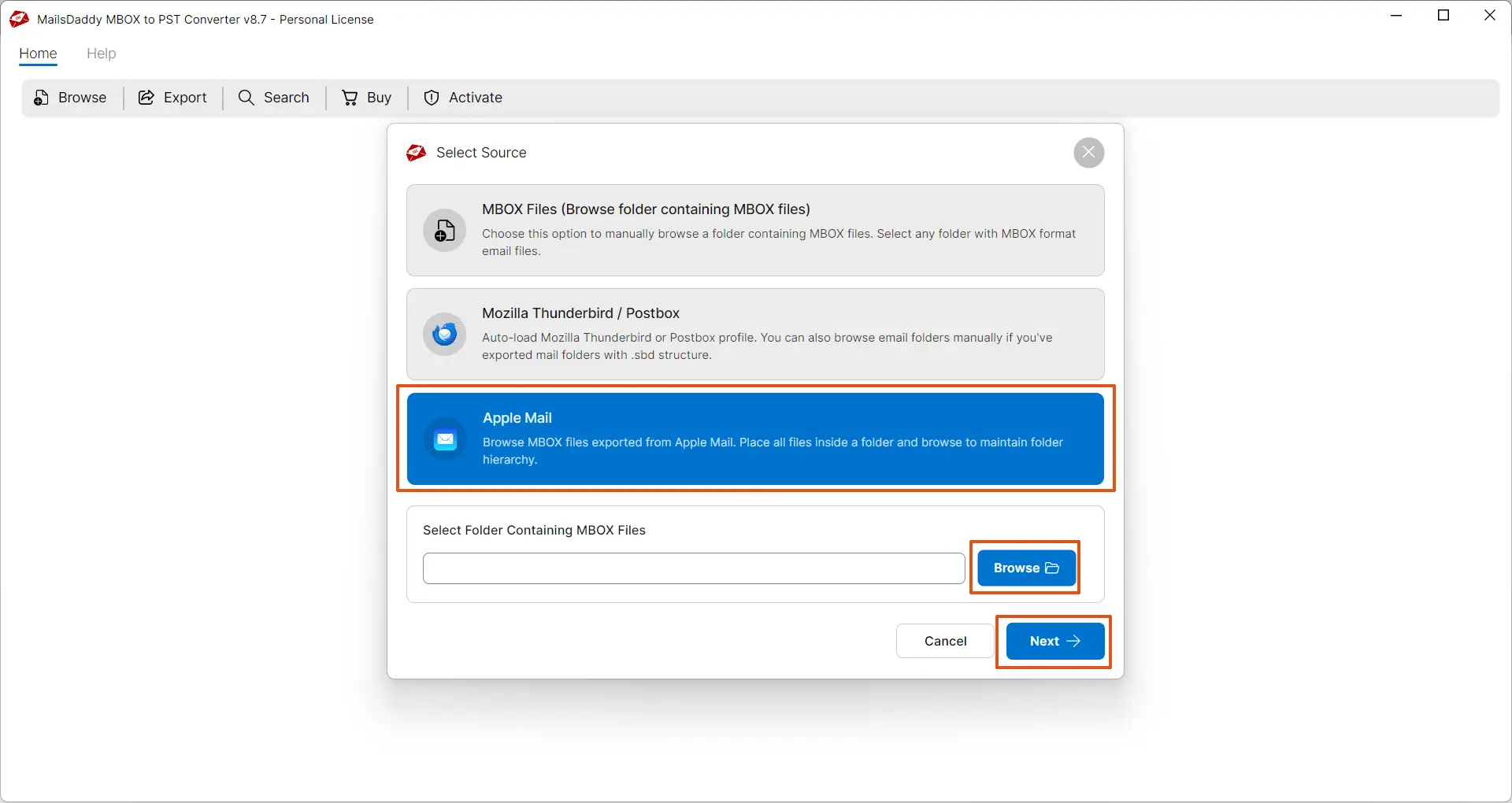Viewport: 1512px width, 803px height.
Task: Click the Apple Mail envelope icon
Action: (x=446, y=439)
